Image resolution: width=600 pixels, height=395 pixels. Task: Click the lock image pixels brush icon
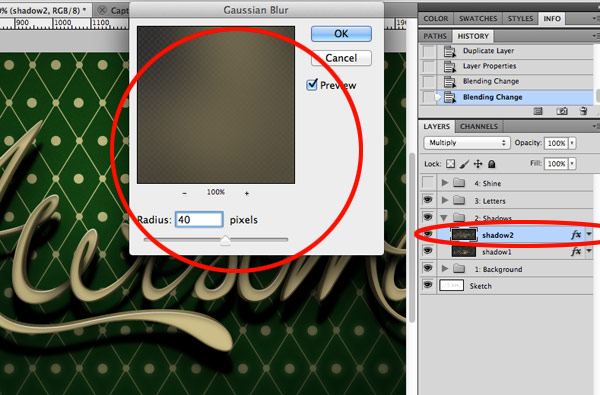464,164
